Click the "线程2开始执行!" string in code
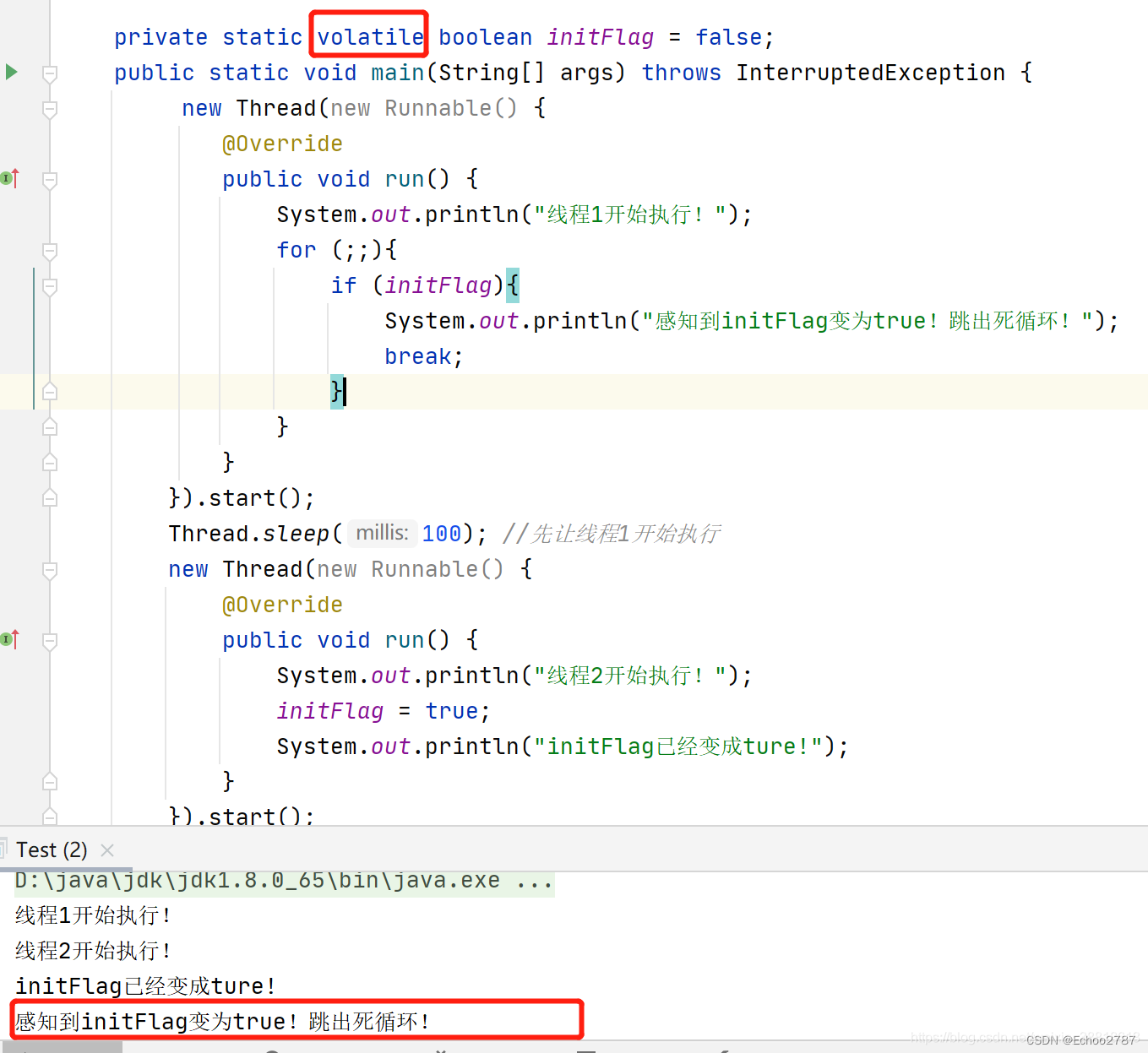The image size is (1148, 1053). pyautogui.click(x=629, y=676)
